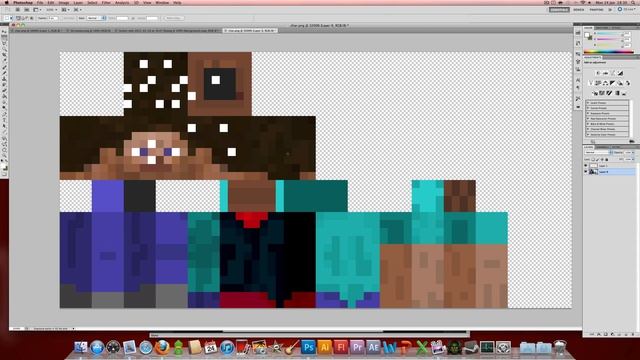Viewport: 640px width, 360px height.
Task: Add a Posterize adjustment
Action: pos(602,93)
